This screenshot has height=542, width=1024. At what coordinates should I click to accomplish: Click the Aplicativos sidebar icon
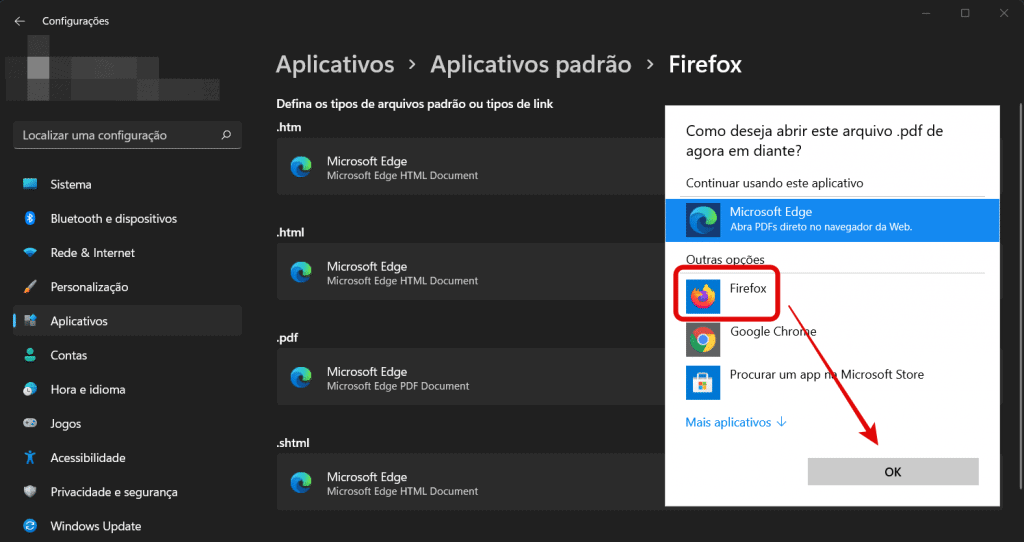pyautogui.click(x=30, y=321)
